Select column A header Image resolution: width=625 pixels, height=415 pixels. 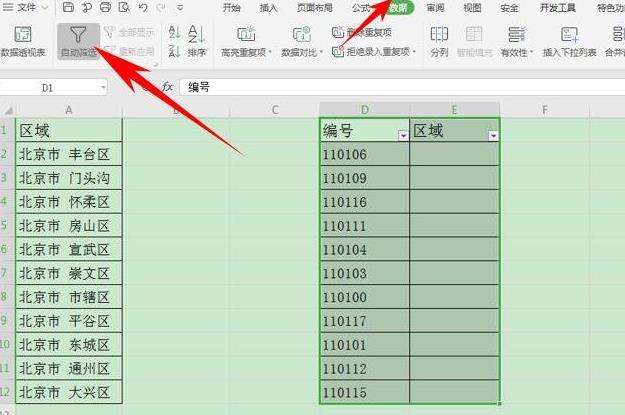point(69,110)
